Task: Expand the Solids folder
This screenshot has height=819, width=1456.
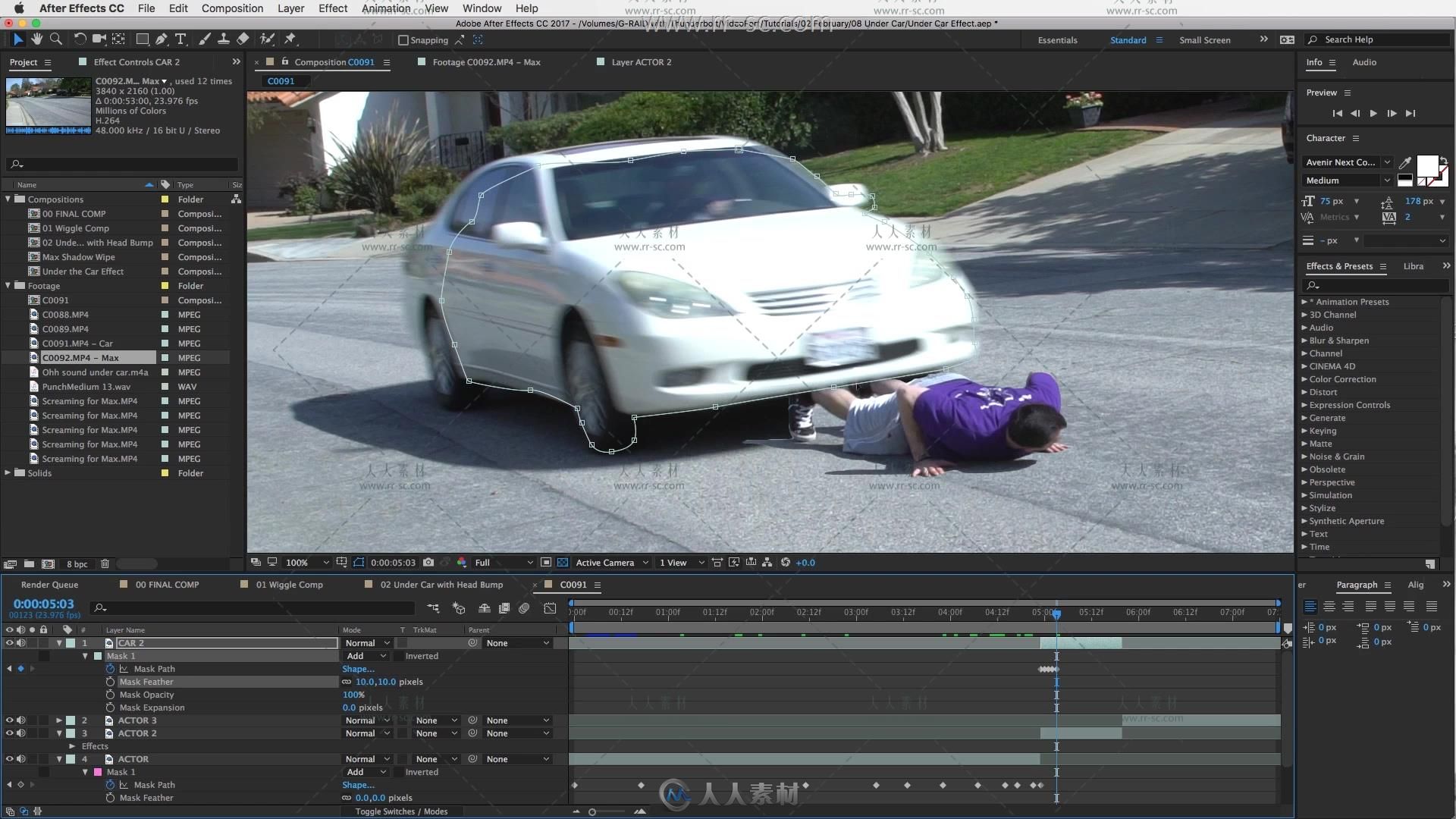Action: 8,473
